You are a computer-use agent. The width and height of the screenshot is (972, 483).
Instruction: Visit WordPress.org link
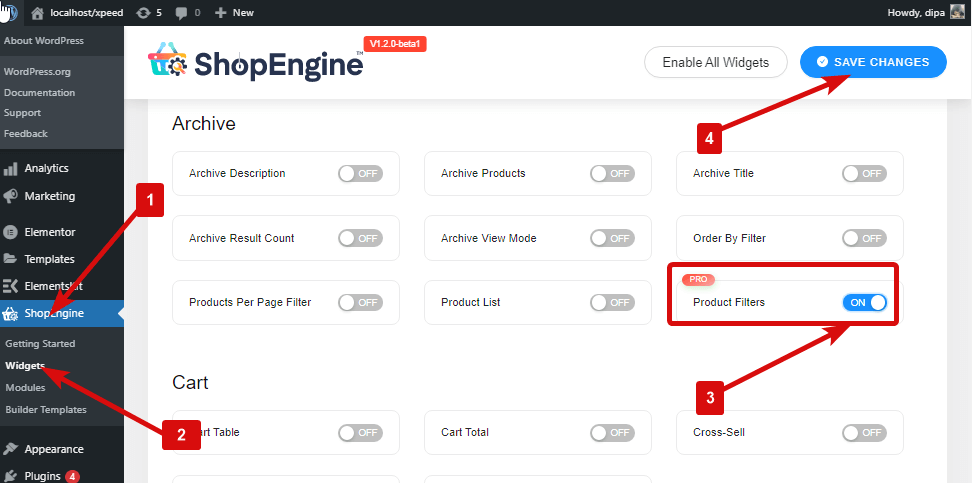tap(37, 72)
